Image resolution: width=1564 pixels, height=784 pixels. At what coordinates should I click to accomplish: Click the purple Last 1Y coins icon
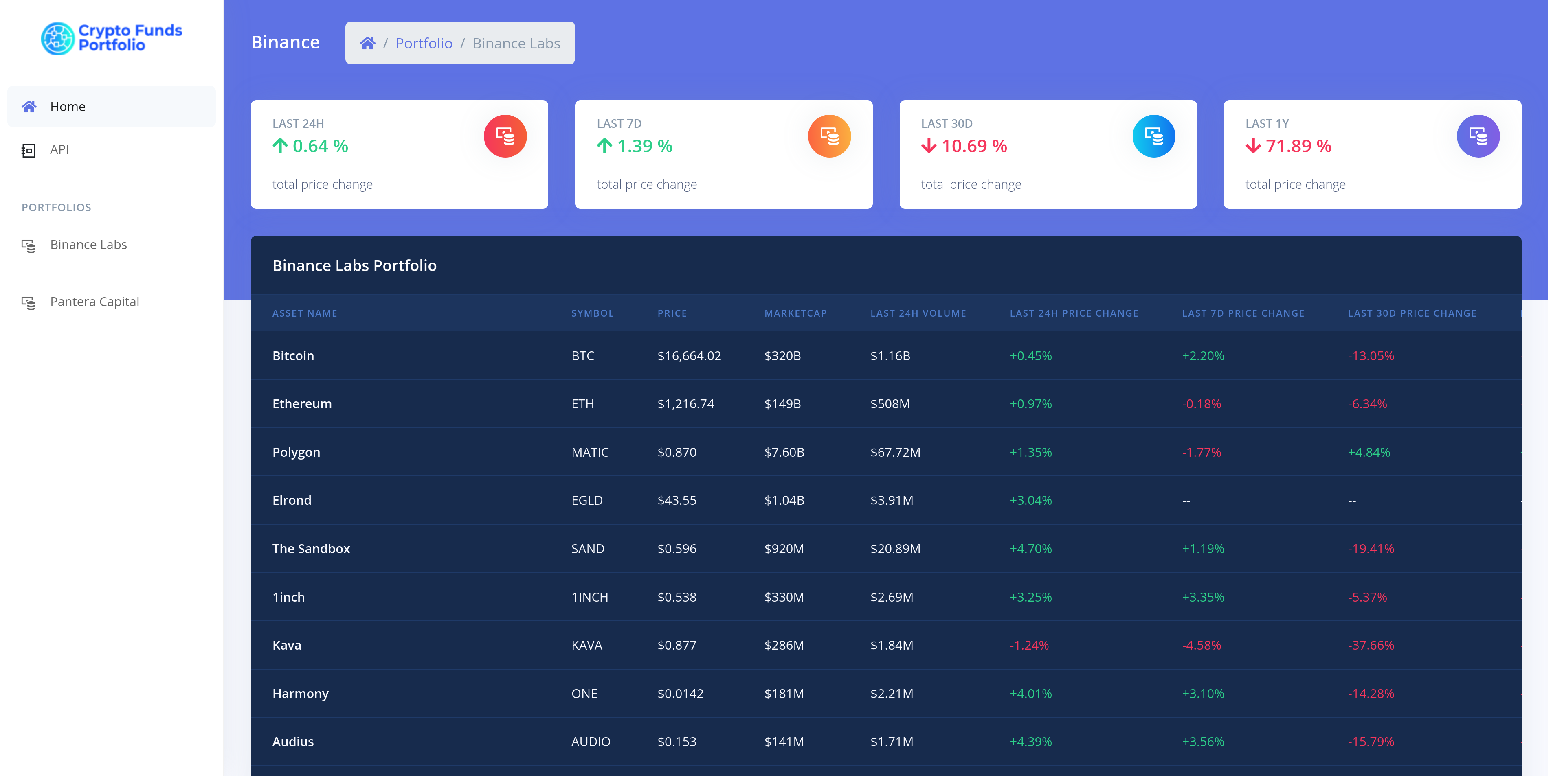(x=1477, y=136)
